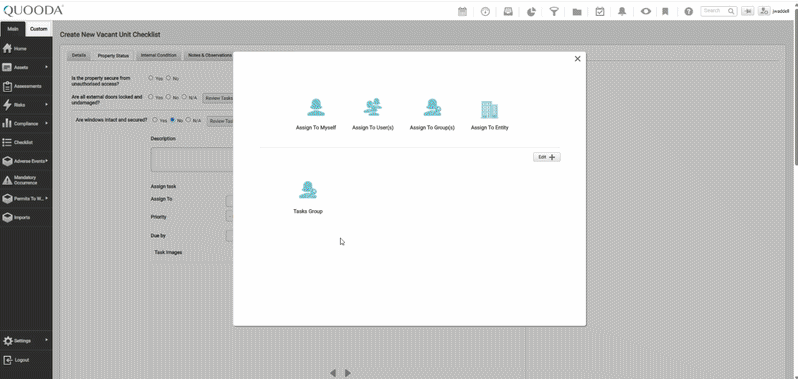This screenshot has height=379, width=798.
Task: Open Mandatory Occurrence in sidebar
Action: (x=26, y=180)
